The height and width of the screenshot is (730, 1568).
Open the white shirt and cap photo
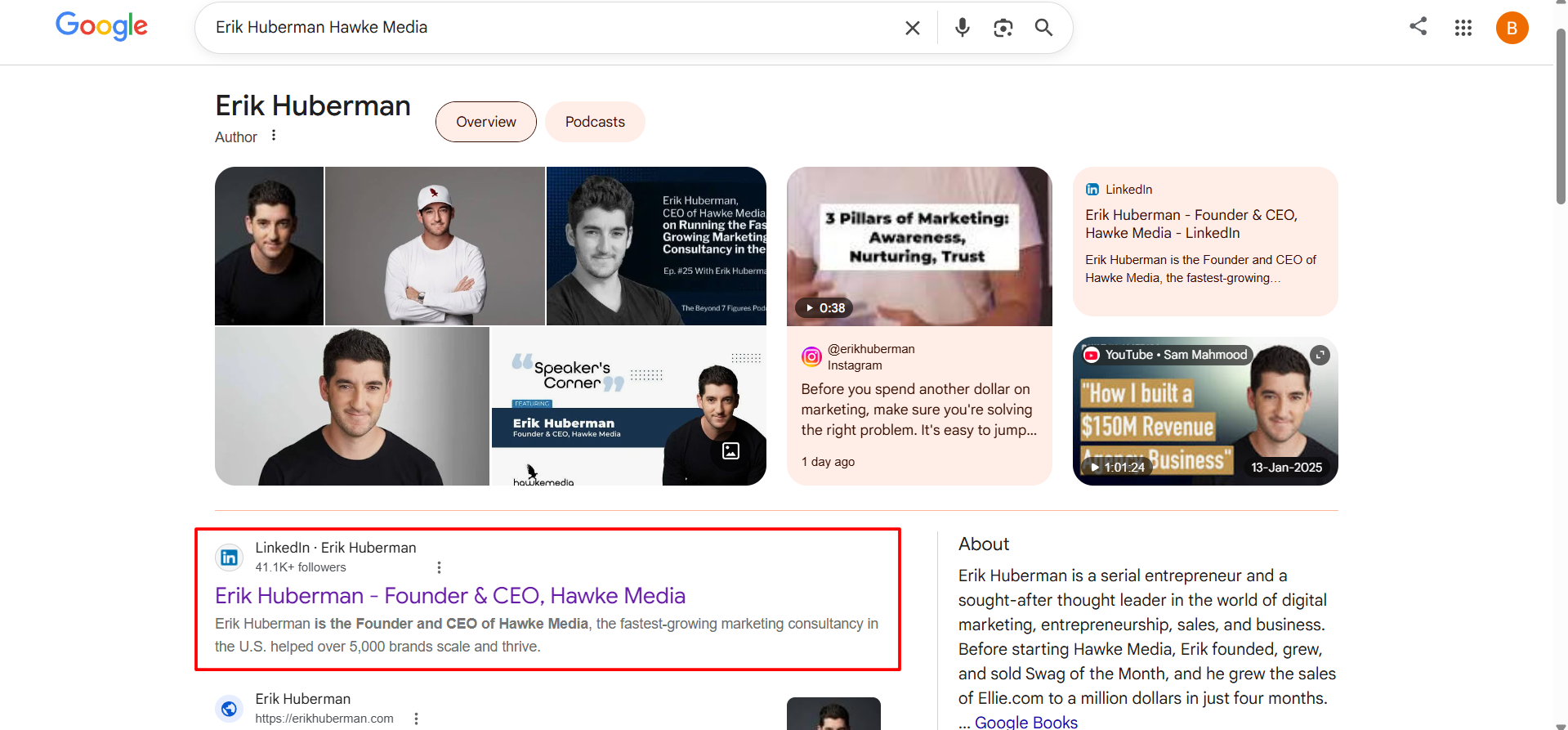(x=435, y=246)
